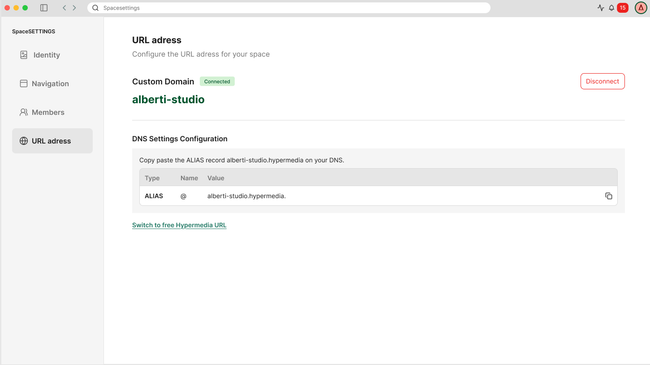Click the search magnifier icon
The height and width of the screenshot is (365, 650).
point(95,8)
